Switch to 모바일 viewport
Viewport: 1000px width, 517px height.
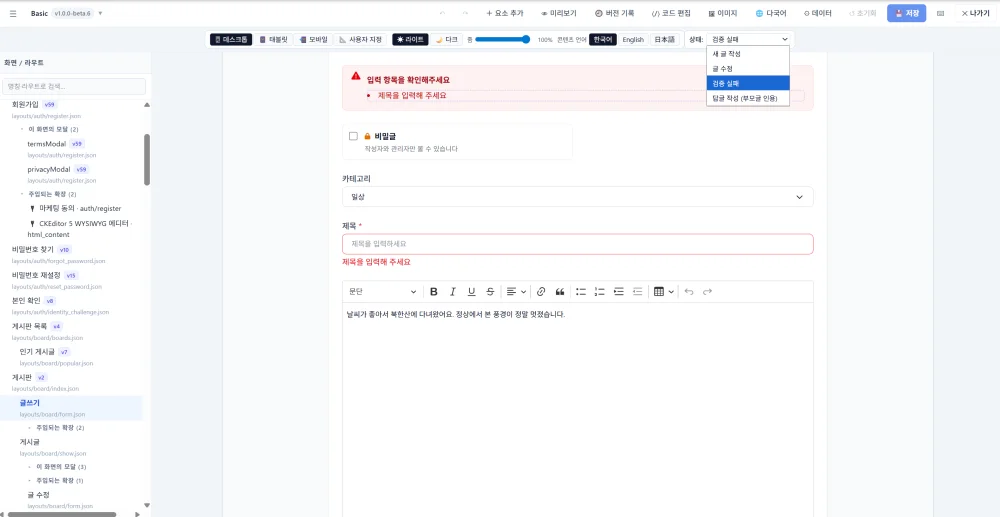[x=313, y=40]
